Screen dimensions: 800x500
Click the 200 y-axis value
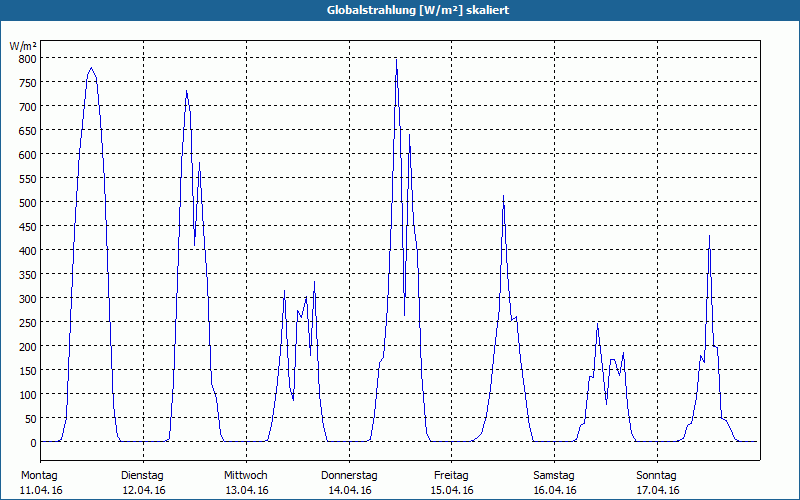click(x=27, y=347)
